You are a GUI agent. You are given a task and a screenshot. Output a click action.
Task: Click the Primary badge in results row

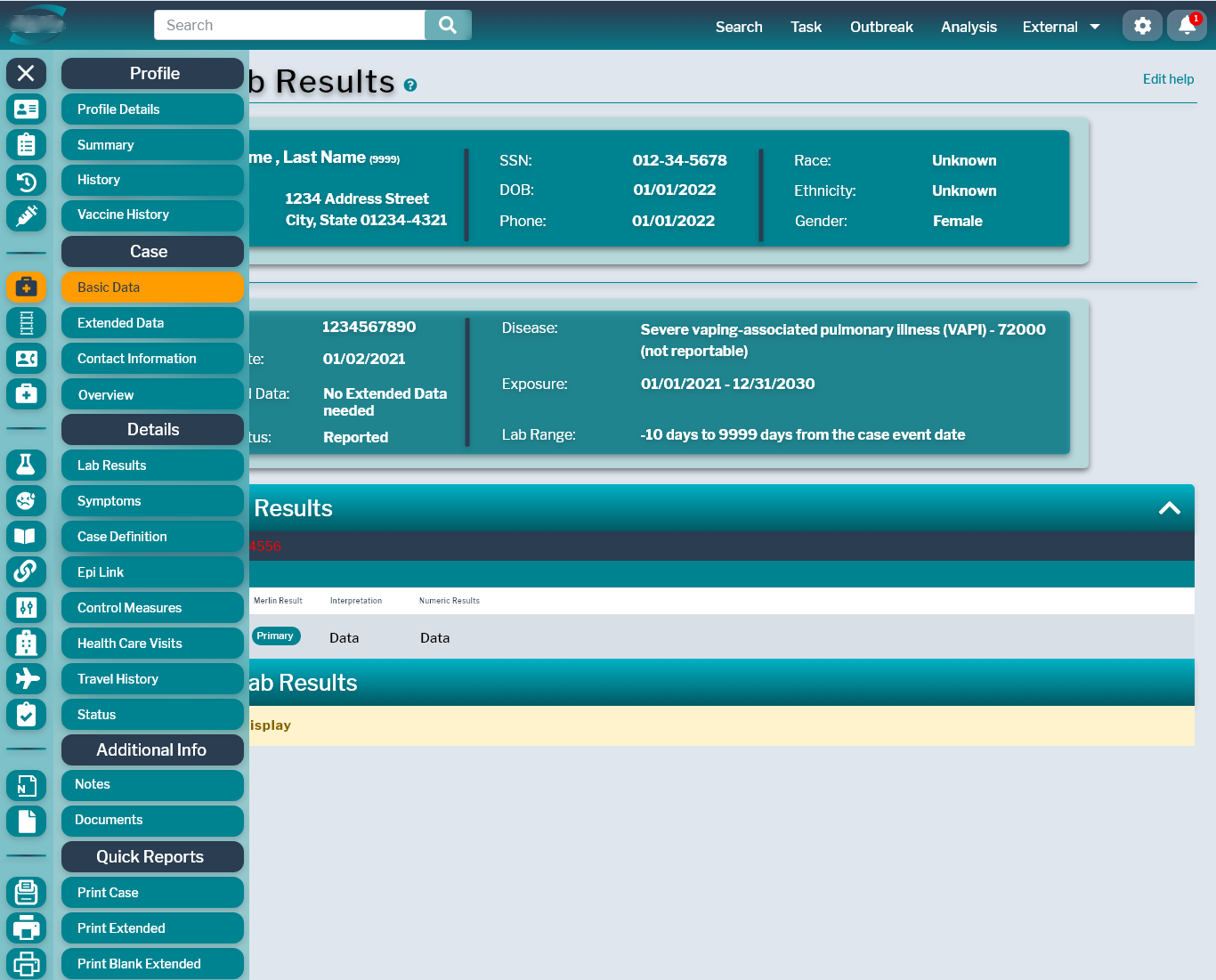coord(276,636)
